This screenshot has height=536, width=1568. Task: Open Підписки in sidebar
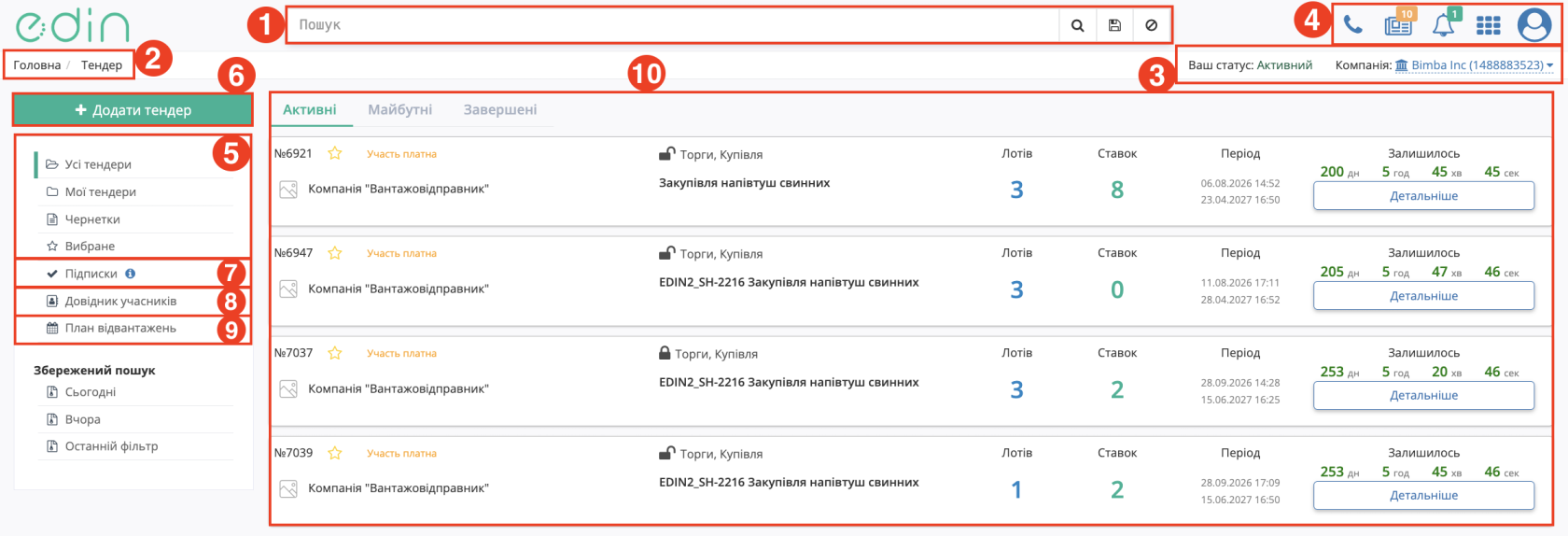click(91, 274)
